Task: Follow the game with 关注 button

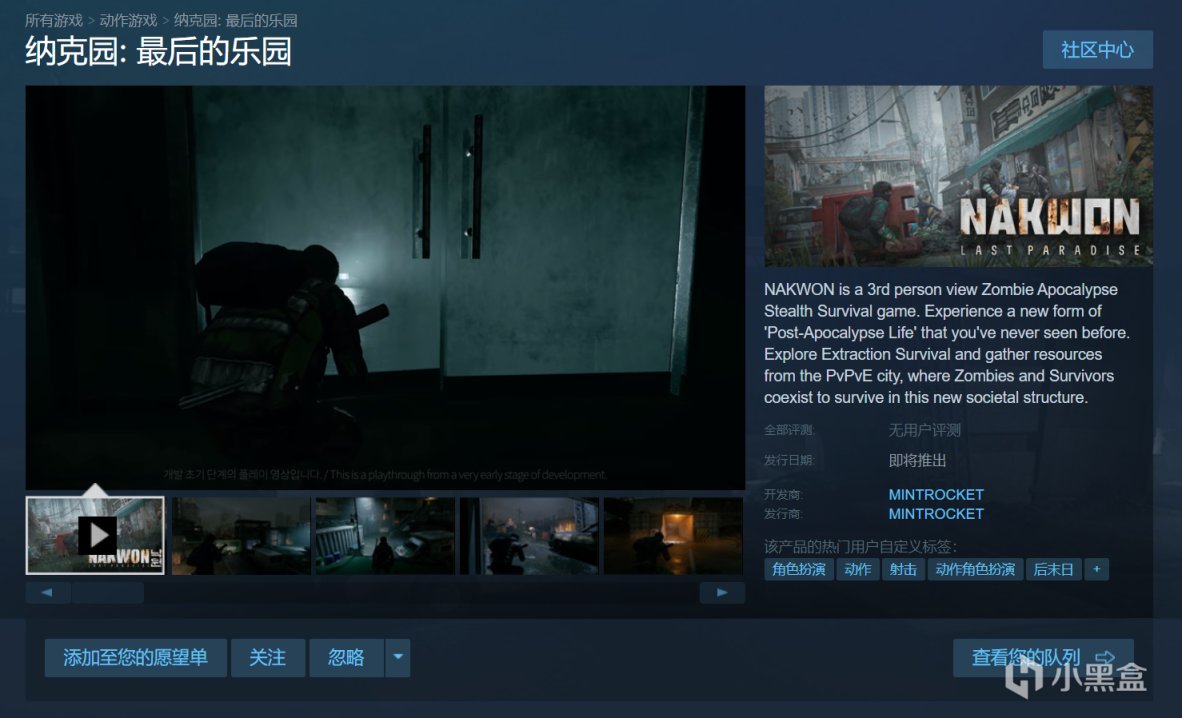Action: coord(268,658)
